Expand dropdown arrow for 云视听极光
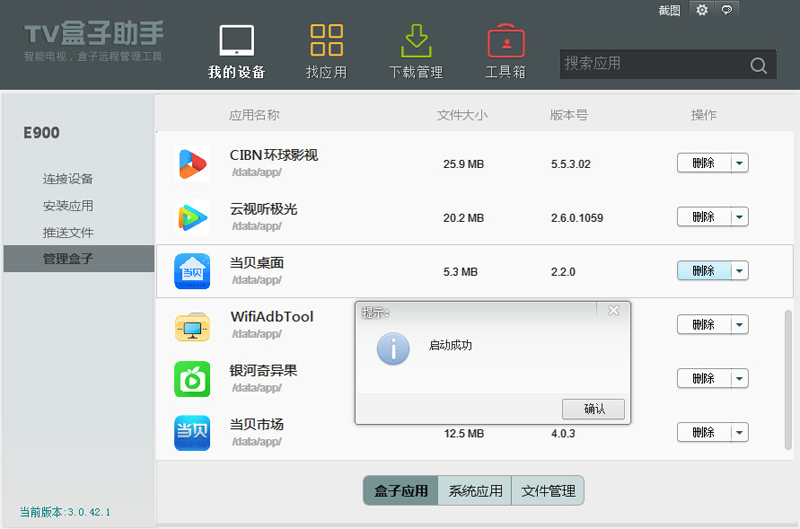Viewport: 800px width, 529px height. coord(740,217)
